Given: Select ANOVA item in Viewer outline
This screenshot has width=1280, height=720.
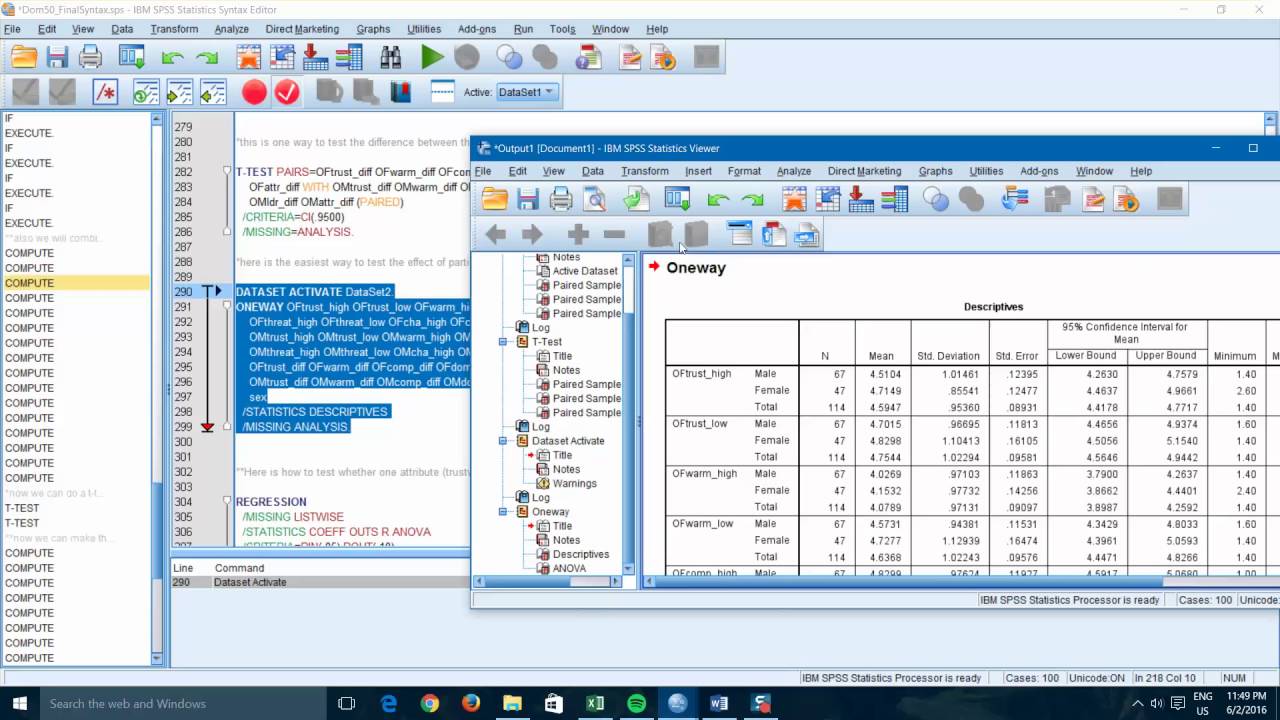Looking at the screenshot, I should click(x=569, y=568).
